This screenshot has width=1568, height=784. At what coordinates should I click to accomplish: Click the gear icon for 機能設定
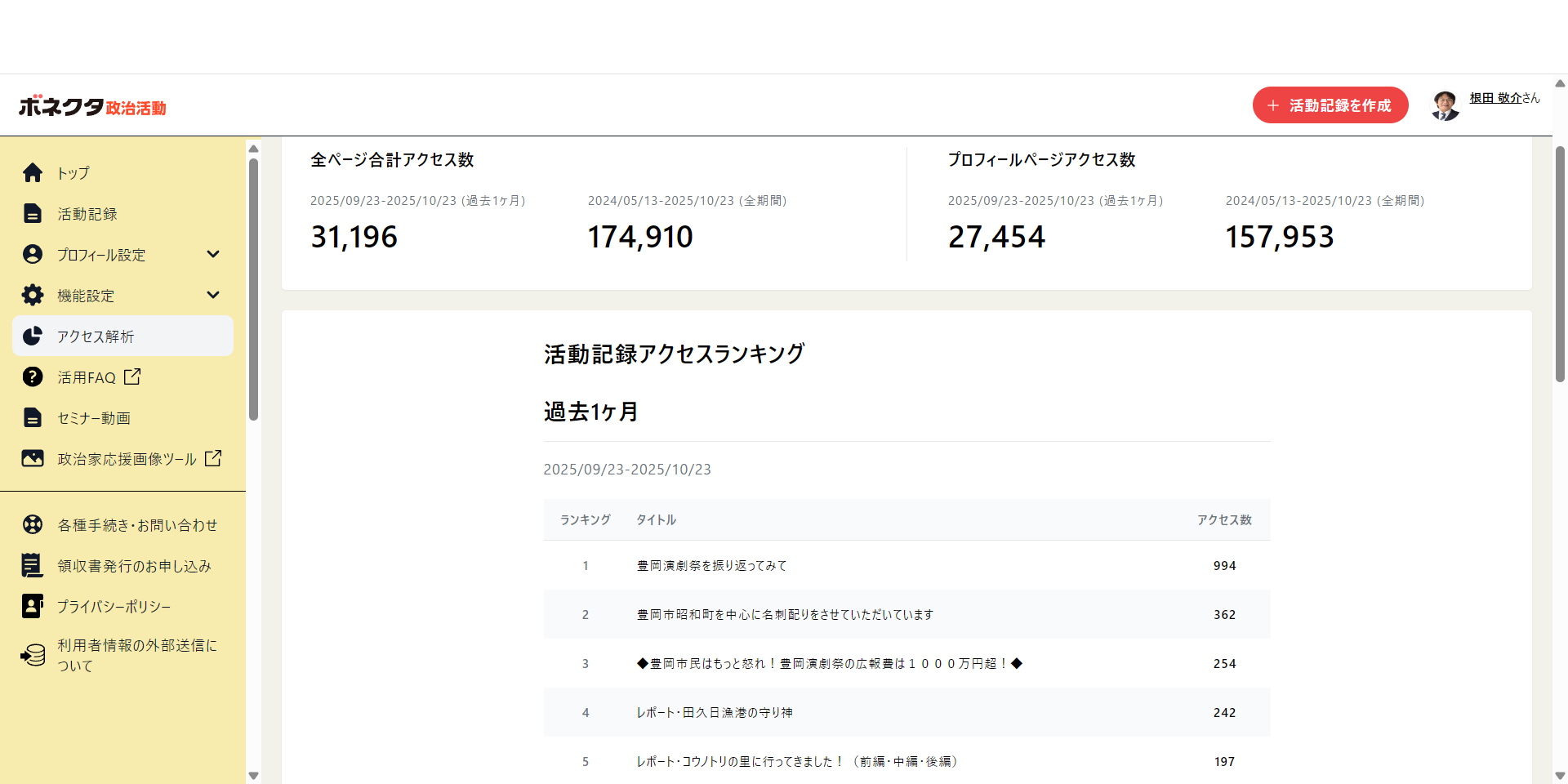point(33,296)
